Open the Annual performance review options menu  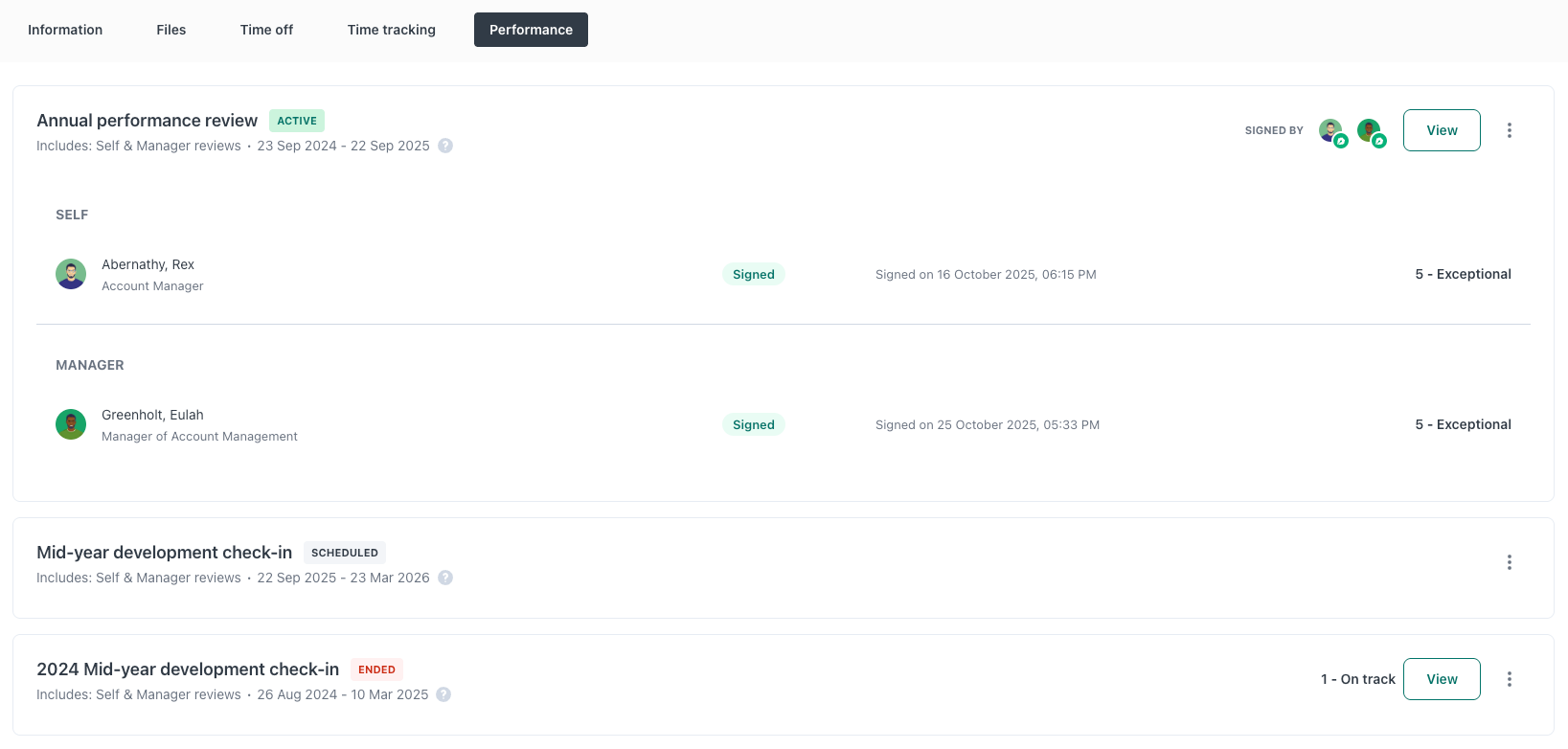point(1509,130)
